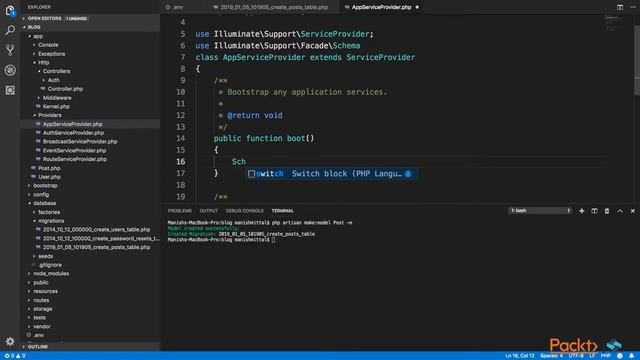The width and height of the screenshot is (640, 360).
Task: Change end of line via LF
Action: coord(592,356)
